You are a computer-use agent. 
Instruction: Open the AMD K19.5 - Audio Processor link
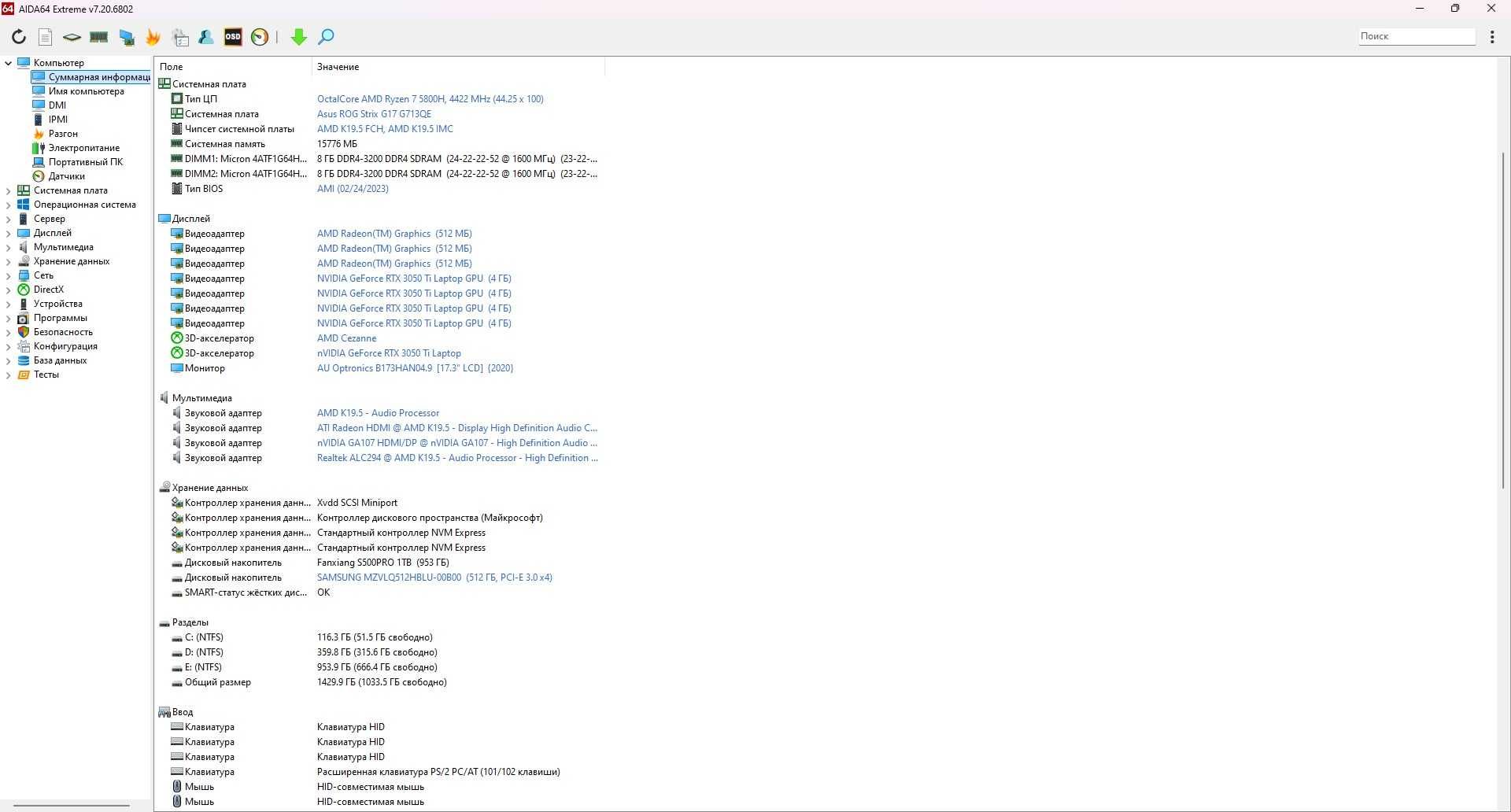tap(378, 413)
